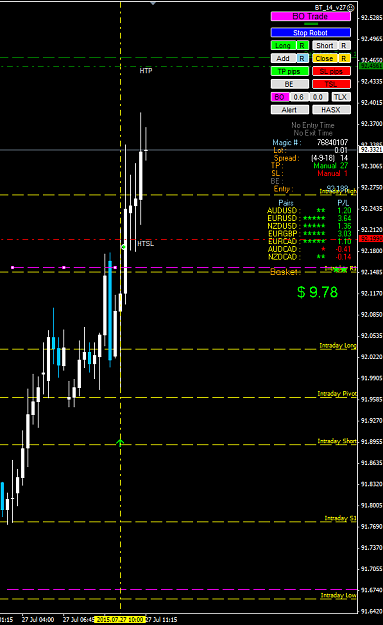Click the No Exit Time text
The width and height of the screenshot is (383, 625).
click(313, 133)
